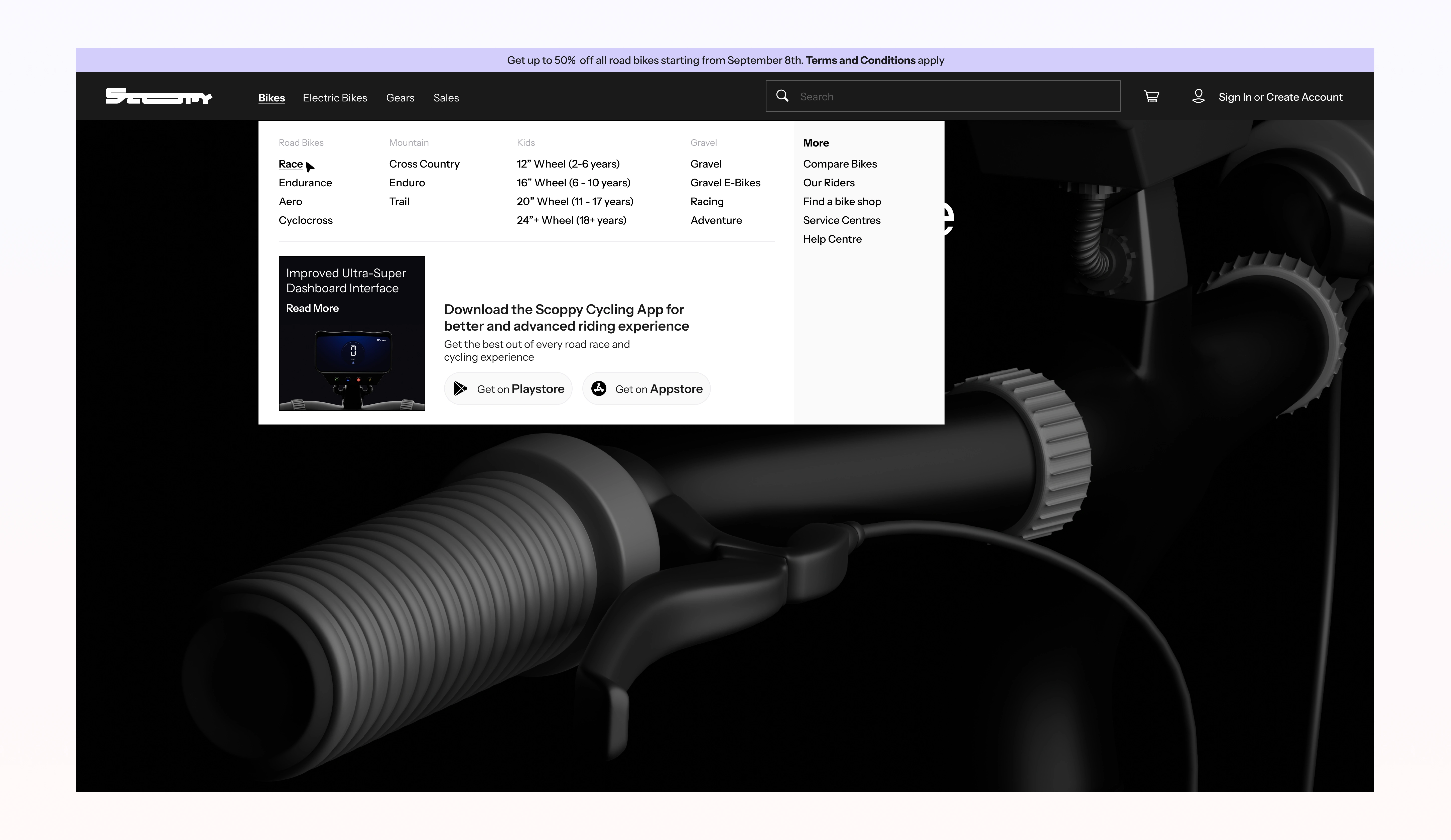Open the Gears menu

[400, 98]
